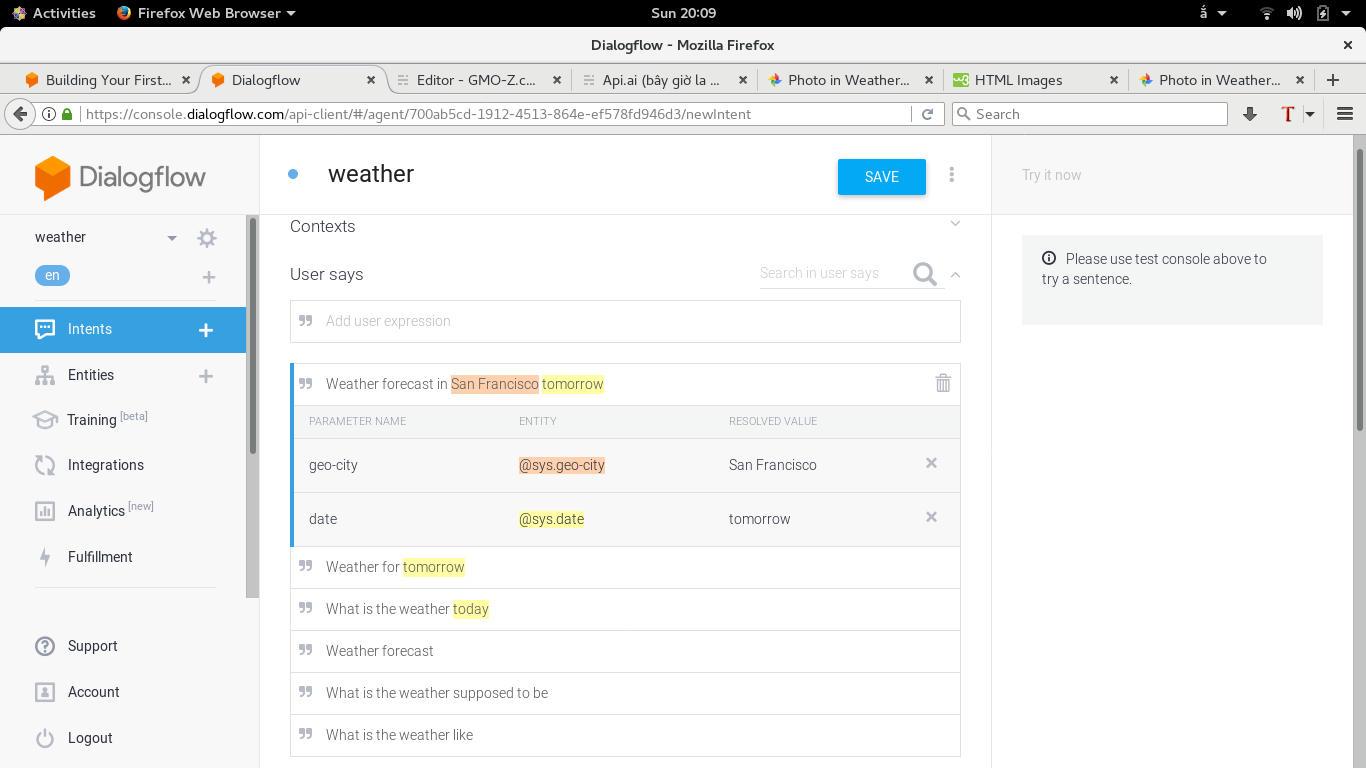Remove the geo-city parameter row

931,463
